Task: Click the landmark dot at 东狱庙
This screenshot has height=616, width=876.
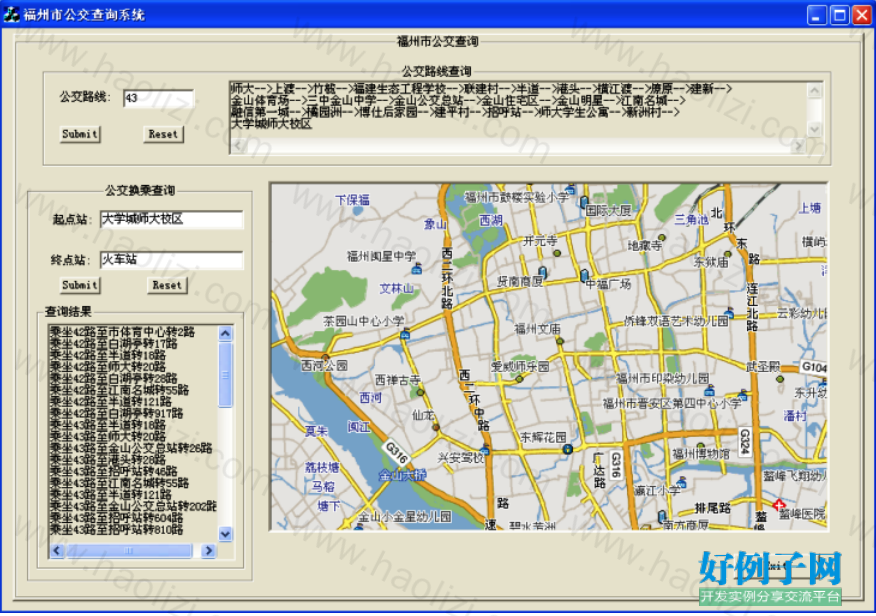Action: 727,254
